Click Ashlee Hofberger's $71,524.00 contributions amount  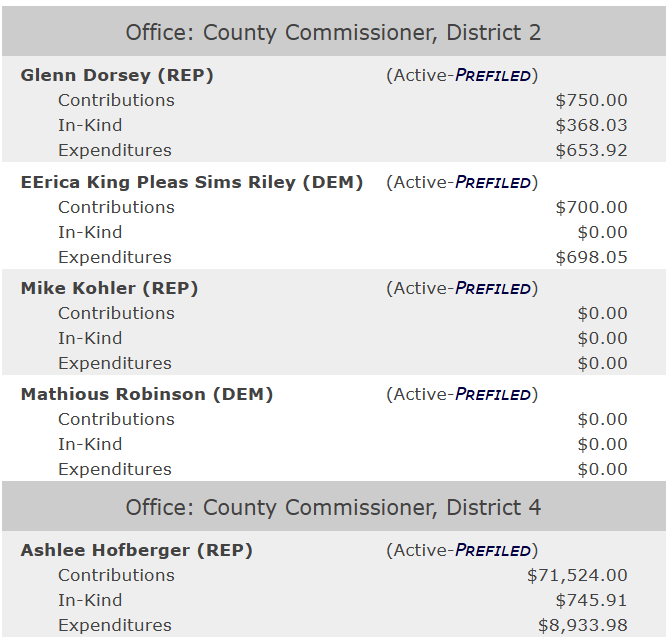pos(577,575)
